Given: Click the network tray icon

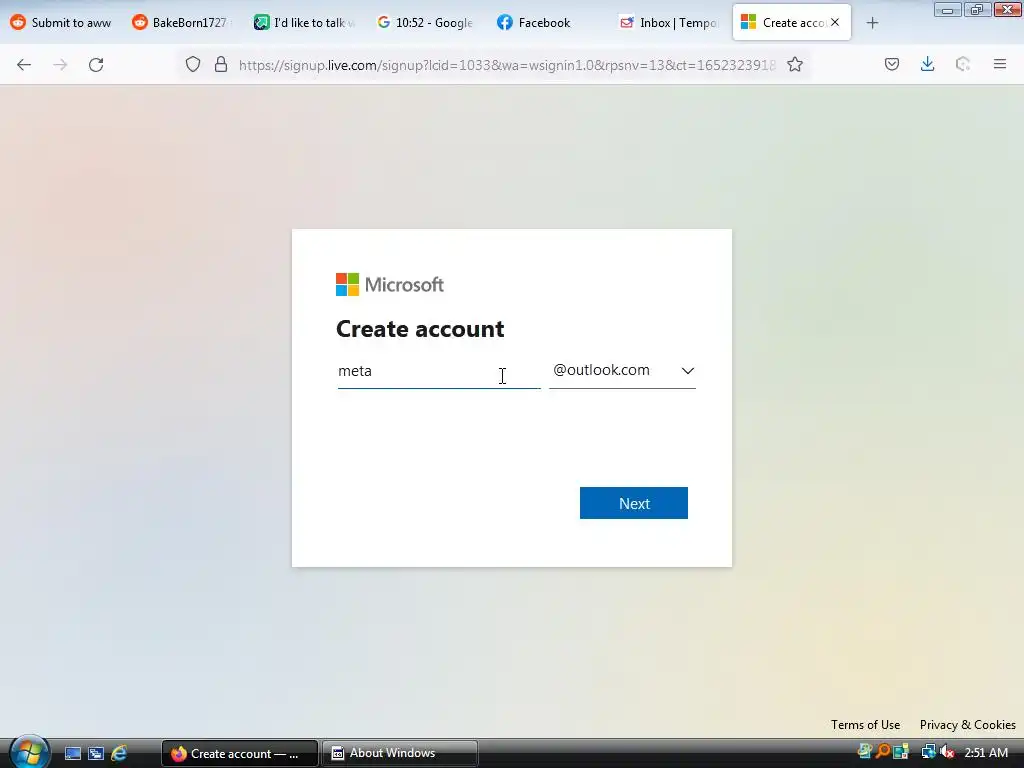Looking at the screenshot, I should coord(928,752).
